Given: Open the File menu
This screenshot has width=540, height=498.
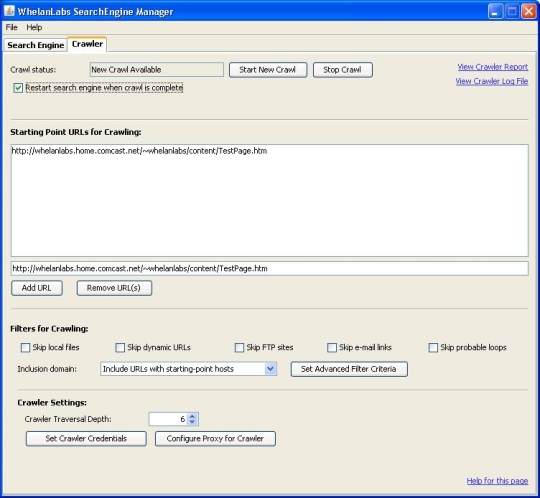Looking at the screenshot, I should tap(11, 27).
